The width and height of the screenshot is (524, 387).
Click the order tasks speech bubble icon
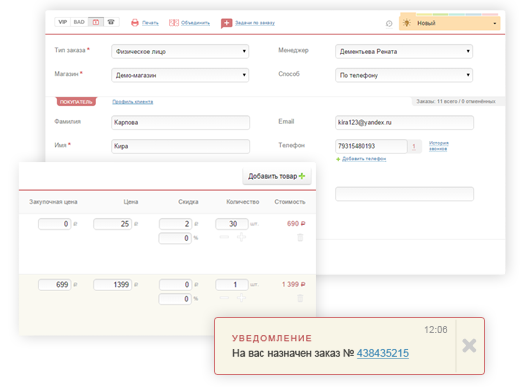(x=226, y=23)
